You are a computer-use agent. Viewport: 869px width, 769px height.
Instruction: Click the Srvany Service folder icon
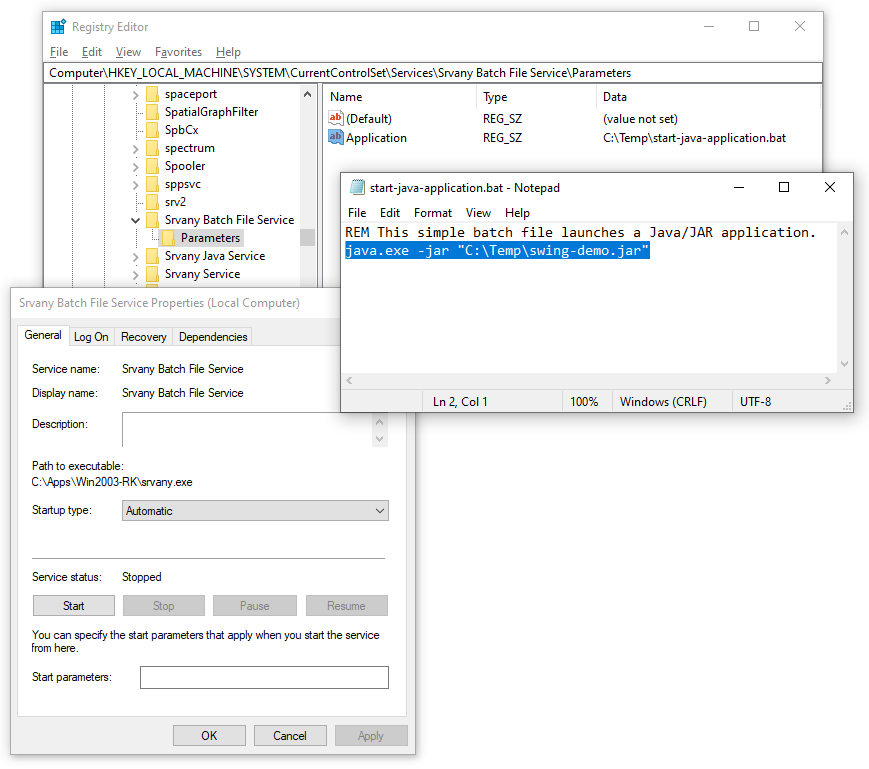[152, 274]
